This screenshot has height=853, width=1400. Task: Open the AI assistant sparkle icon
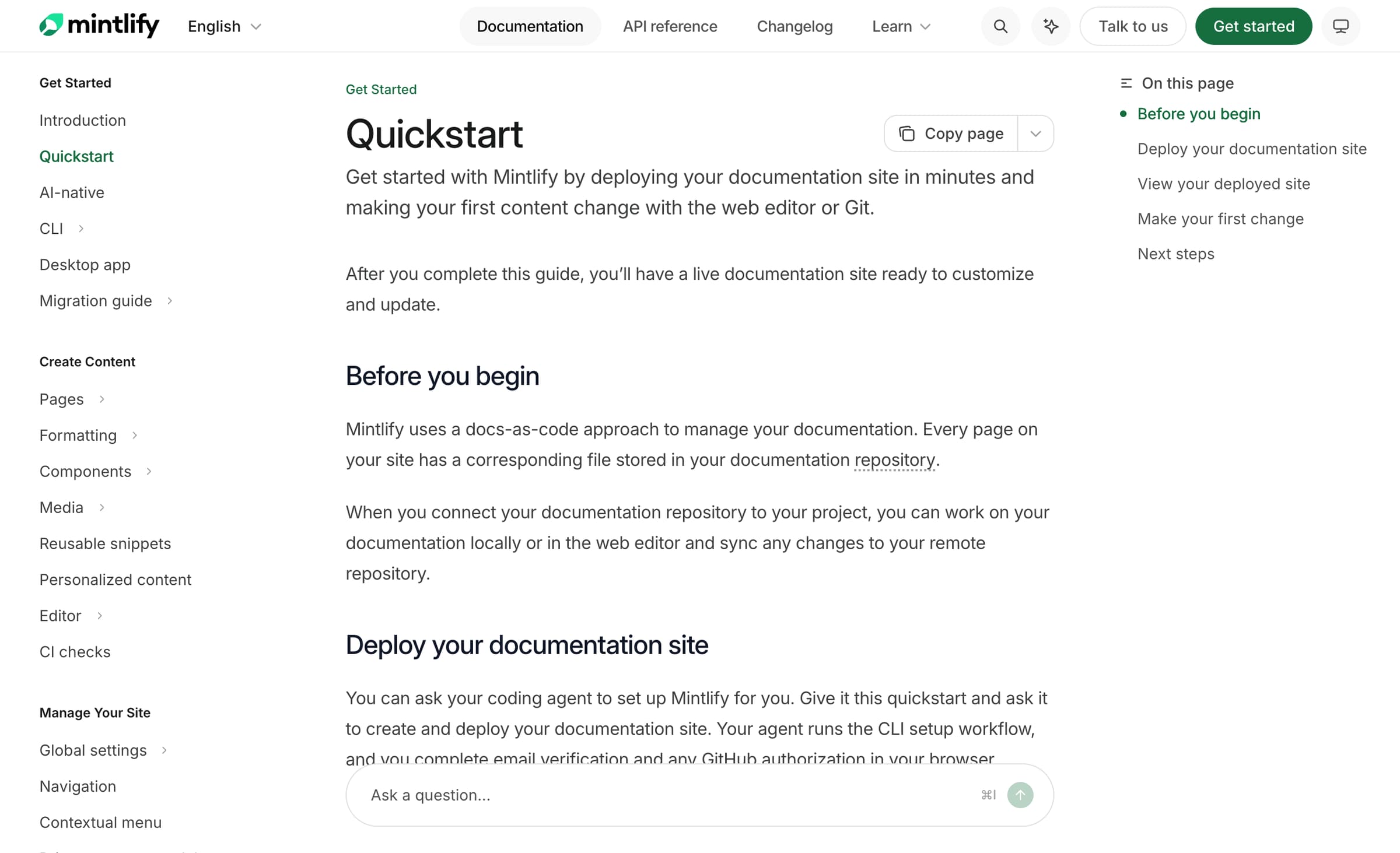[1051, 26]
